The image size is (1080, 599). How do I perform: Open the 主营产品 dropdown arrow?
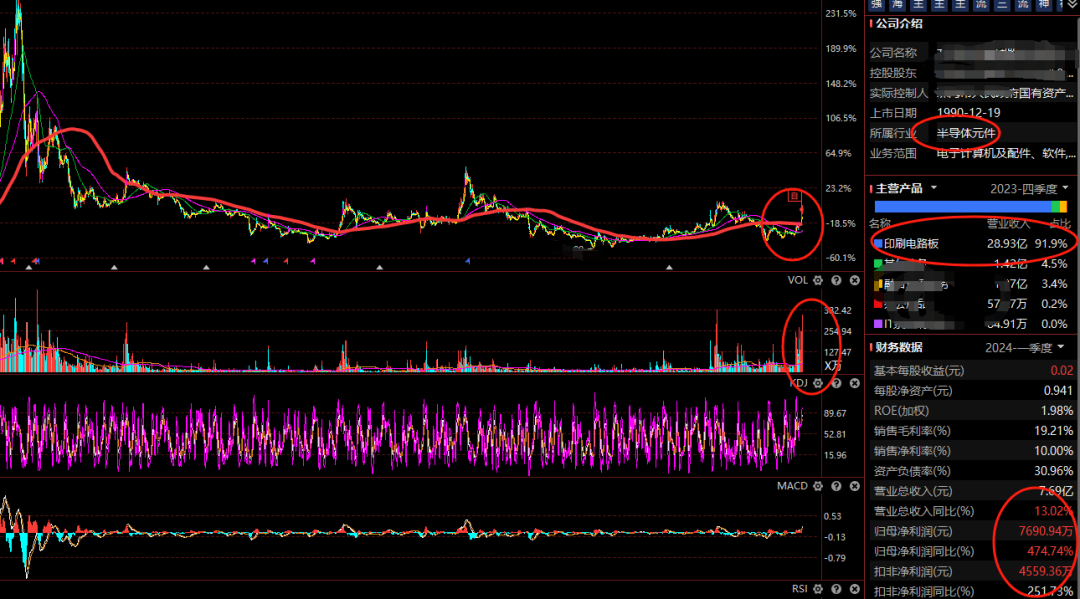click(934, 188)
